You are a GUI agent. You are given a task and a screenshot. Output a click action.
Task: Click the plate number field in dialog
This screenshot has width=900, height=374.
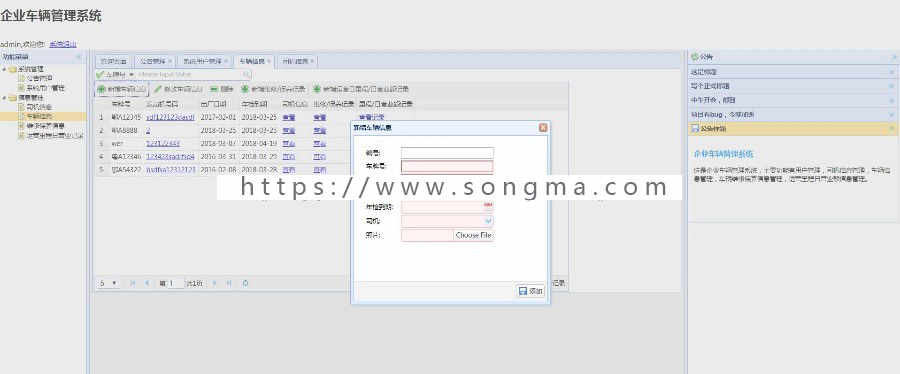click(447, 166)
